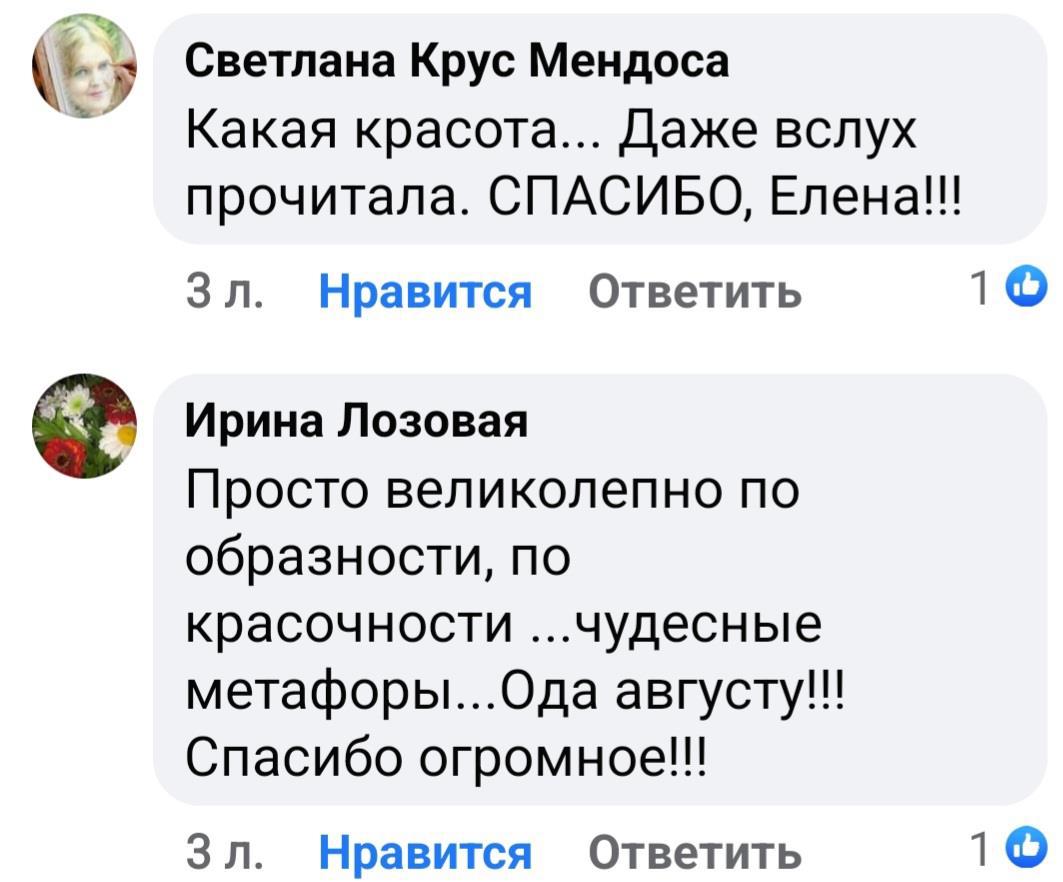This screenshot has height=882, width=1063.
Task: Click the text "Какая красота..." in Светлана's comment
Action: click(x=391, y=130)
